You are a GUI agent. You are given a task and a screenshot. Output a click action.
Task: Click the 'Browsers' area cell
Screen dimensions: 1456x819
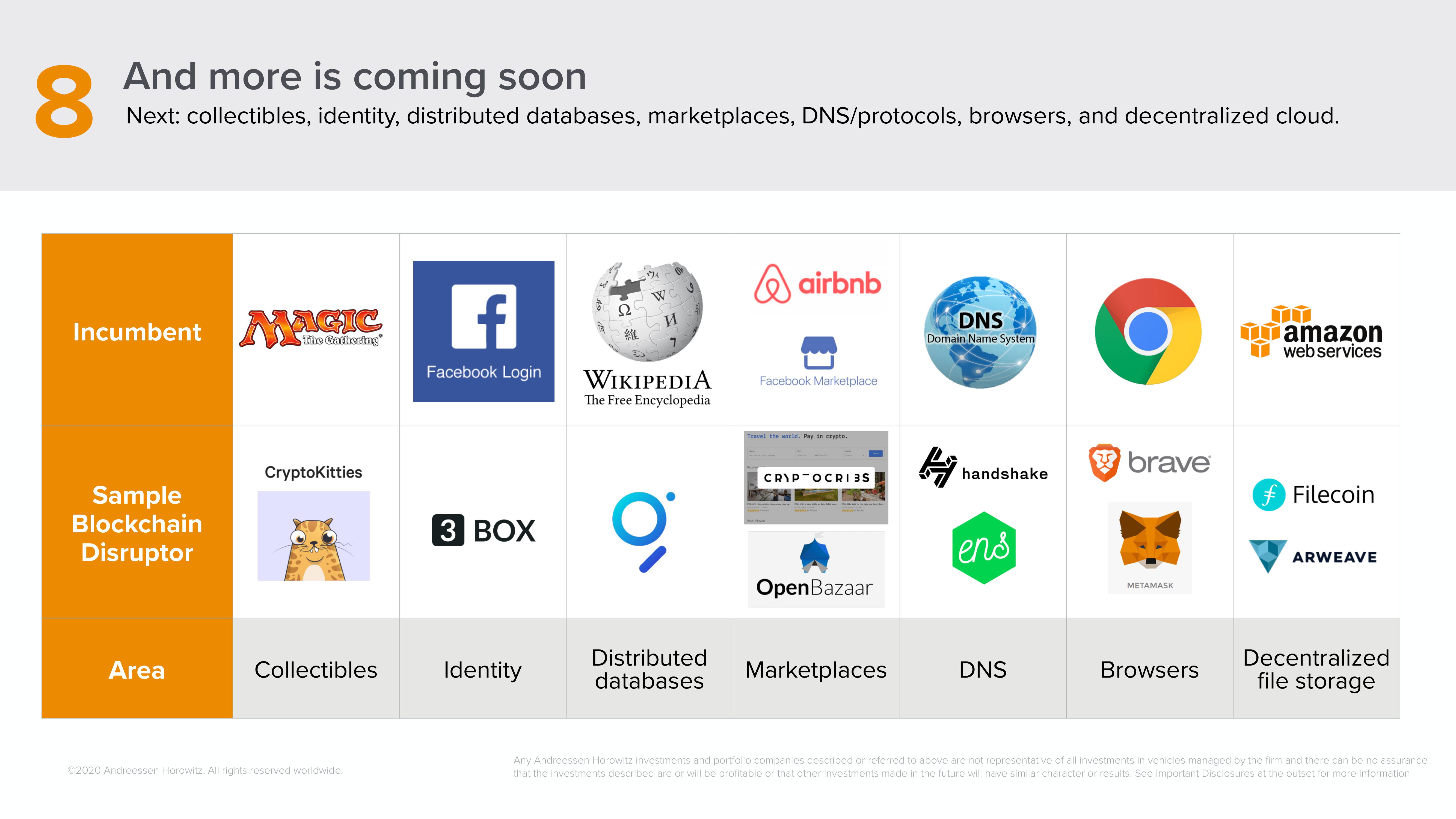tap(1150, 668)
